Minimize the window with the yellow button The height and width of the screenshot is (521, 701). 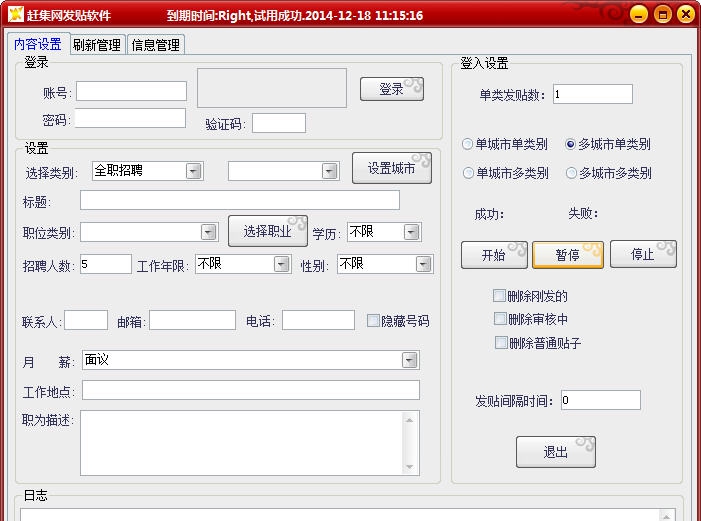coord(639,14)
